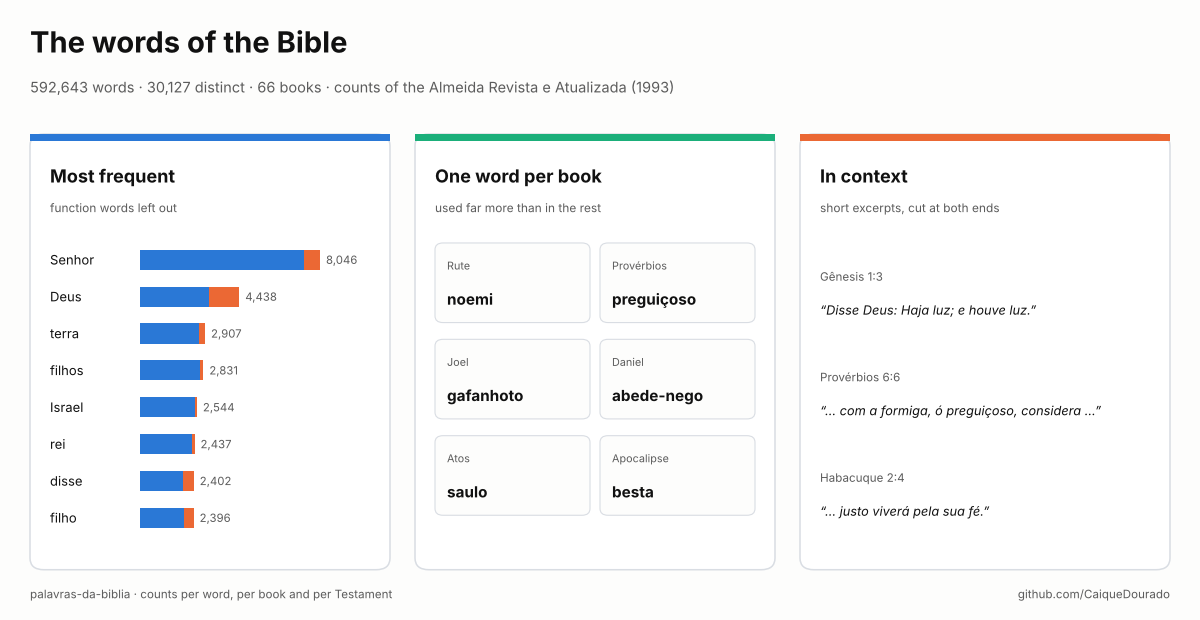Click the blue segment of the Senhor bar

(222, 260)
